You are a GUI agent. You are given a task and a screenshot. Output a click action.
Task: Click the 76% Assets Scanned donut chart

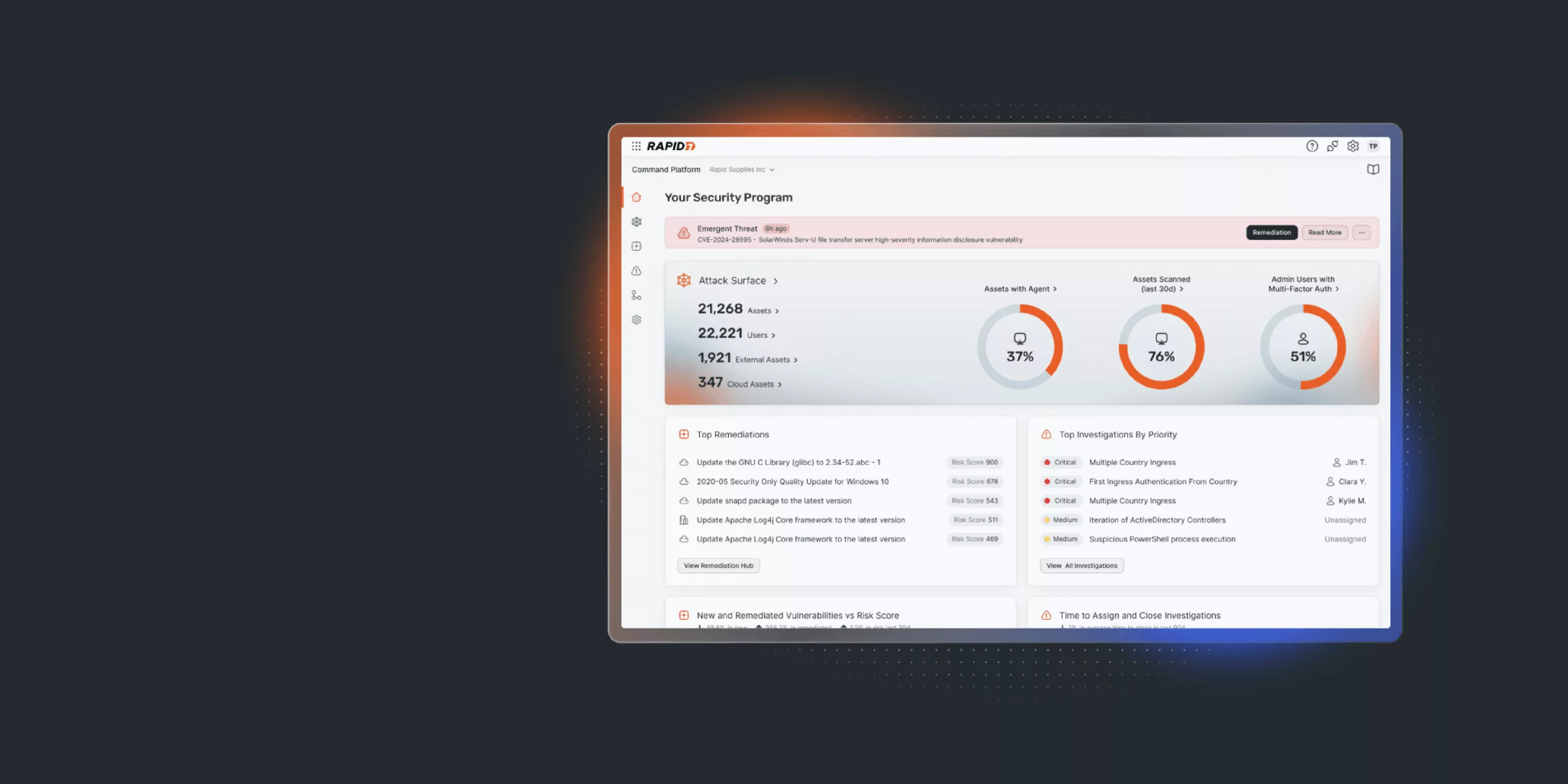[x=1161, y=347]
